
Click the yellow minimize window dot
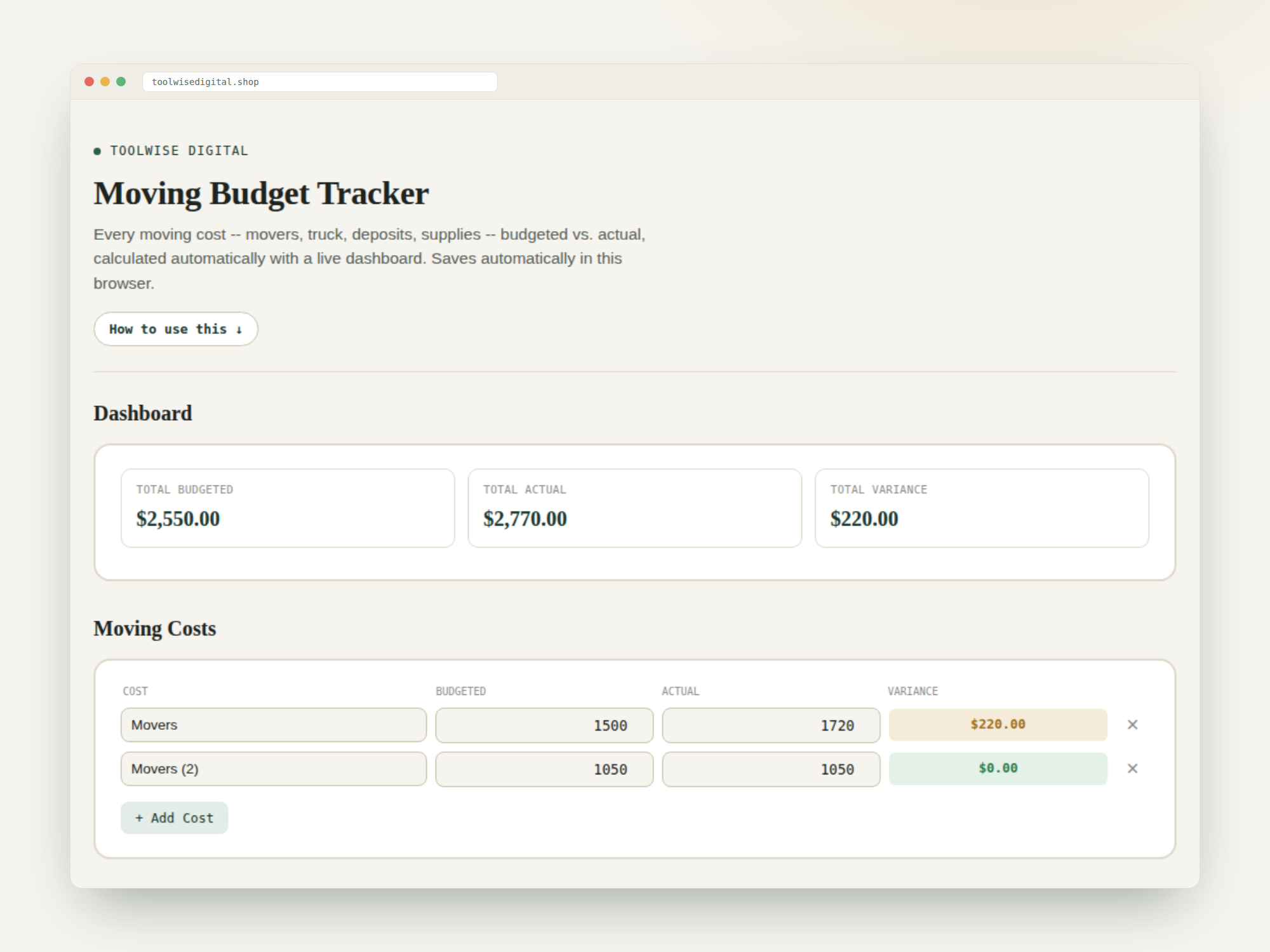(x=105, y=82)
